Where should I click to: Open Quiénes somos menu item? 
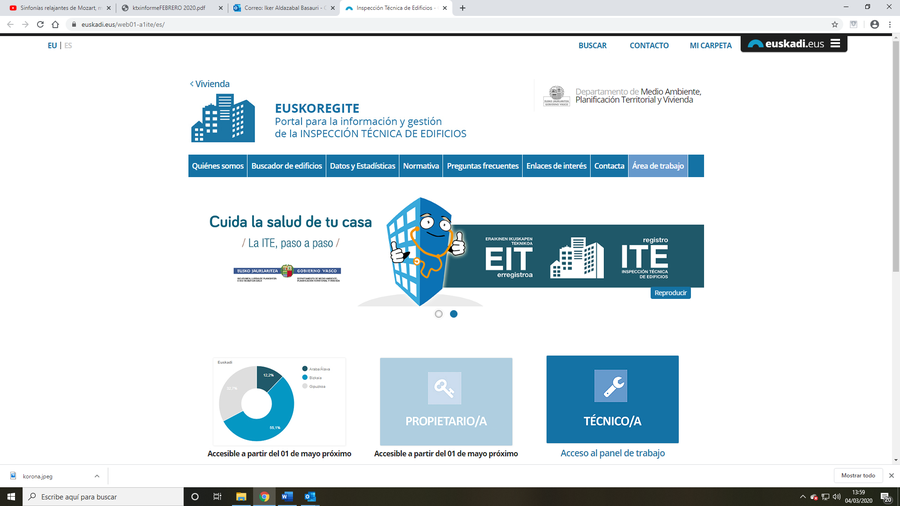point(218,166)
